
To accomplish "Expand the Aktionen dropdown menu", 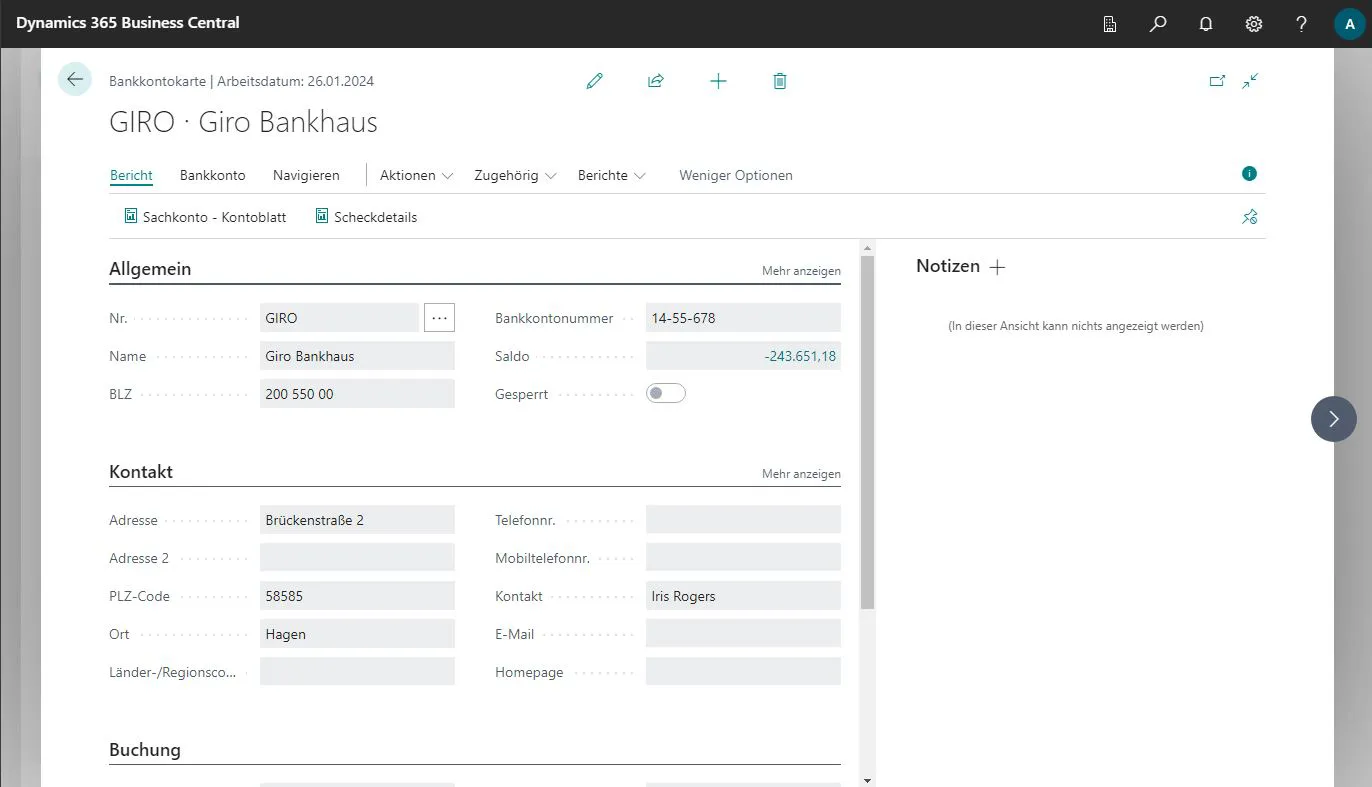I will (x=417, y=175).
